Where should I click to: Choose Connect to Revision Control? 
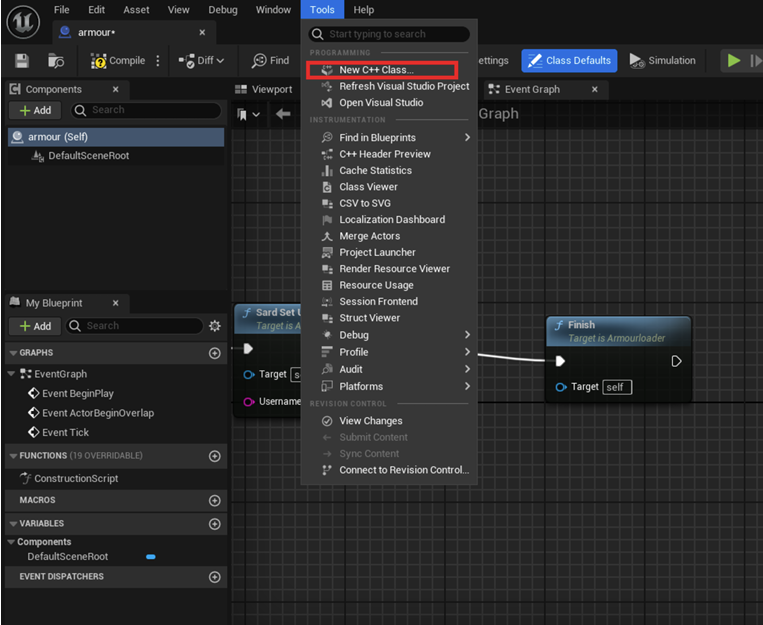click(389, 470)
